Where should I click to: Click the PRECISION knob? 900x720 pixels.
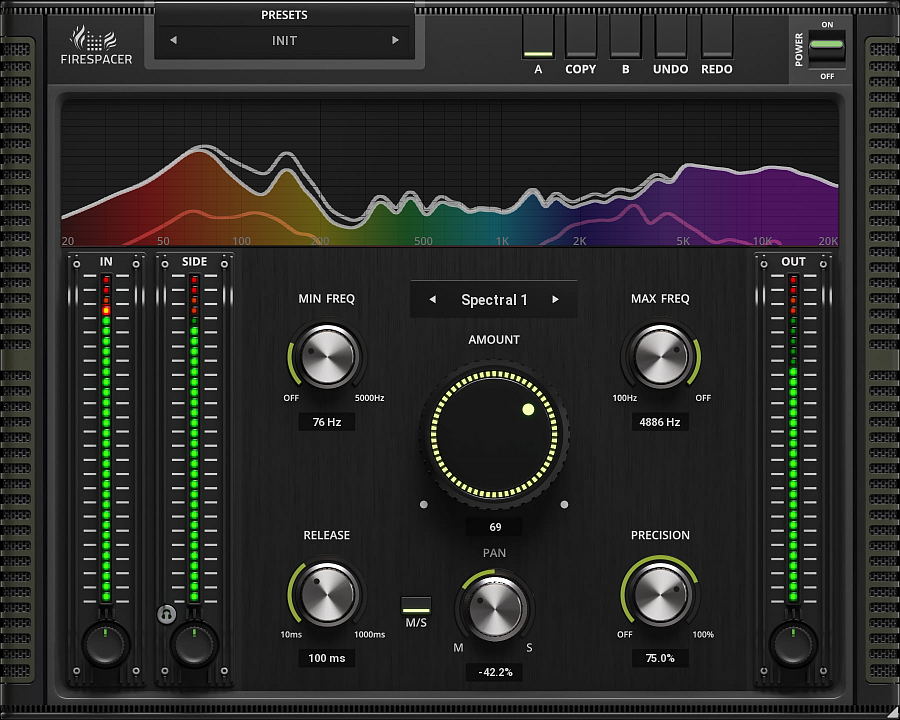pos(660,594)
